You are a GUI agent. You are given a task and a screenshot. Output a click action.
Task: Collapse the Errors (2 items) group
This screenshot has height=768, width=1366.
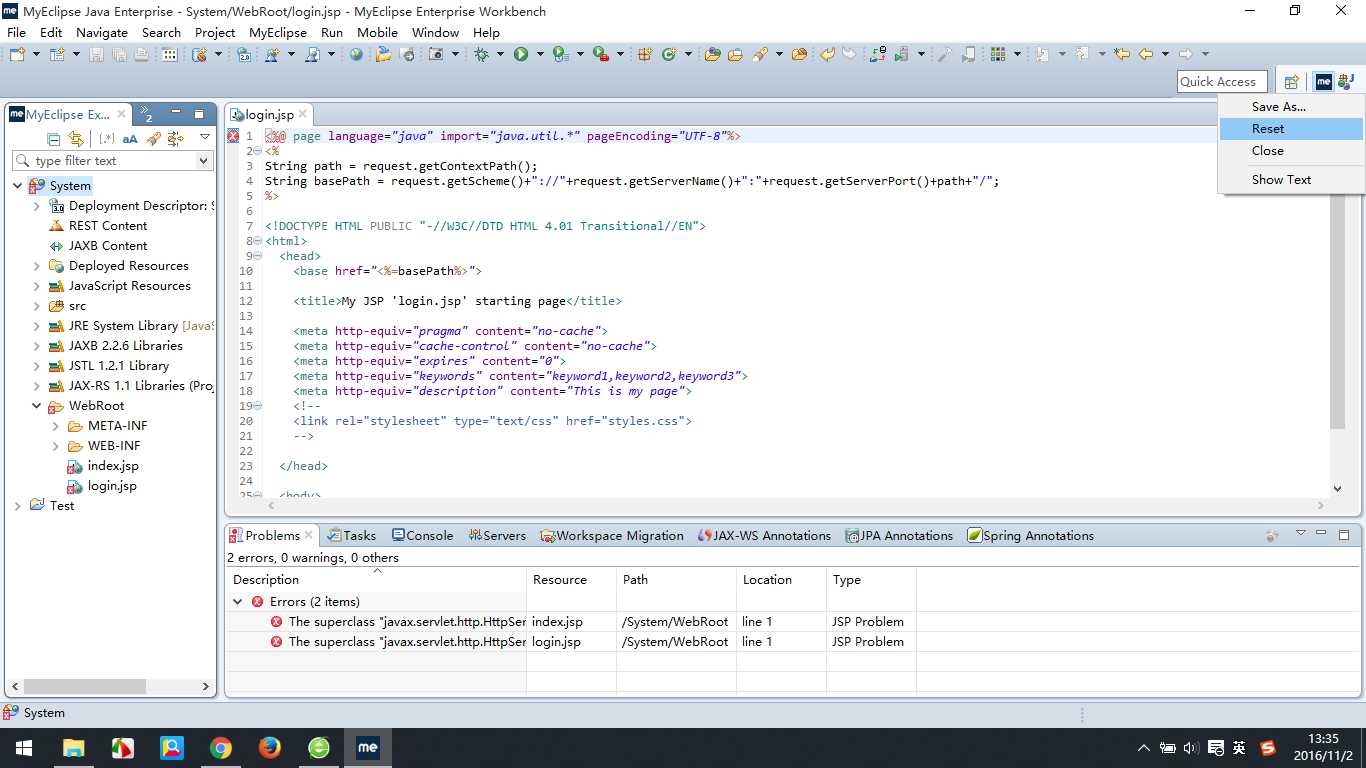click(x=238, y=602)
